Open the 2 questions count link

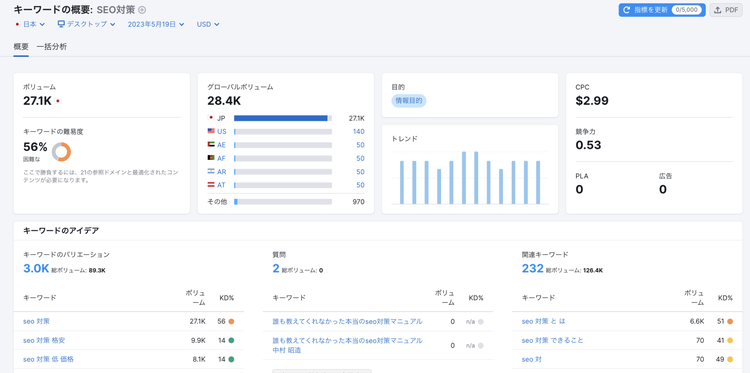click(x=276, y=269)
